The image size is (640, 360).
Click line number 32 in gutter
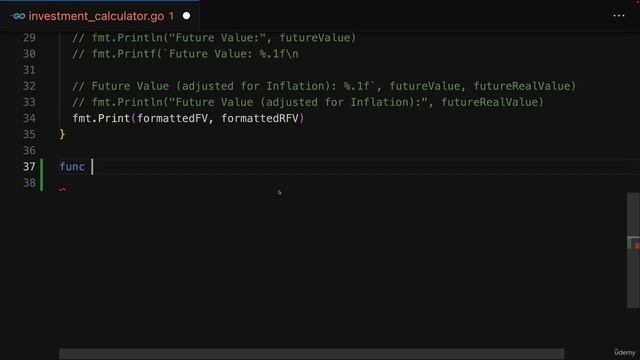pyautogui.click(x=29, y=86)
